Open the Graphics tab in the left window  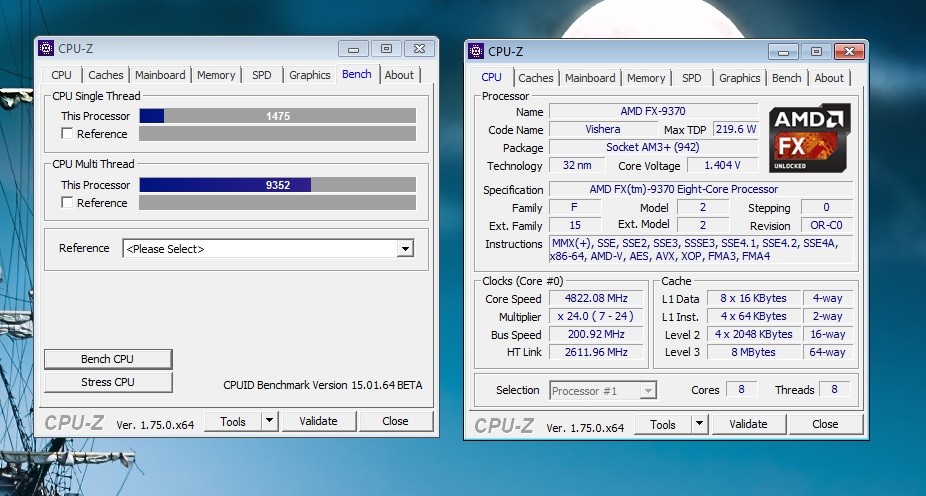(x=309, y=75)
